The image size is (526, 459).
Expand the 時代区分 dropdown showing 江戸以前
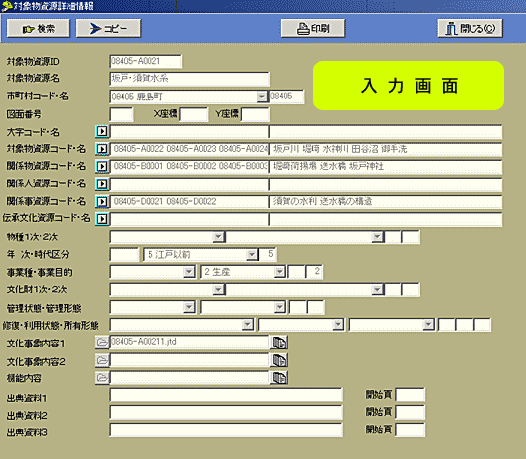(252, 254)
